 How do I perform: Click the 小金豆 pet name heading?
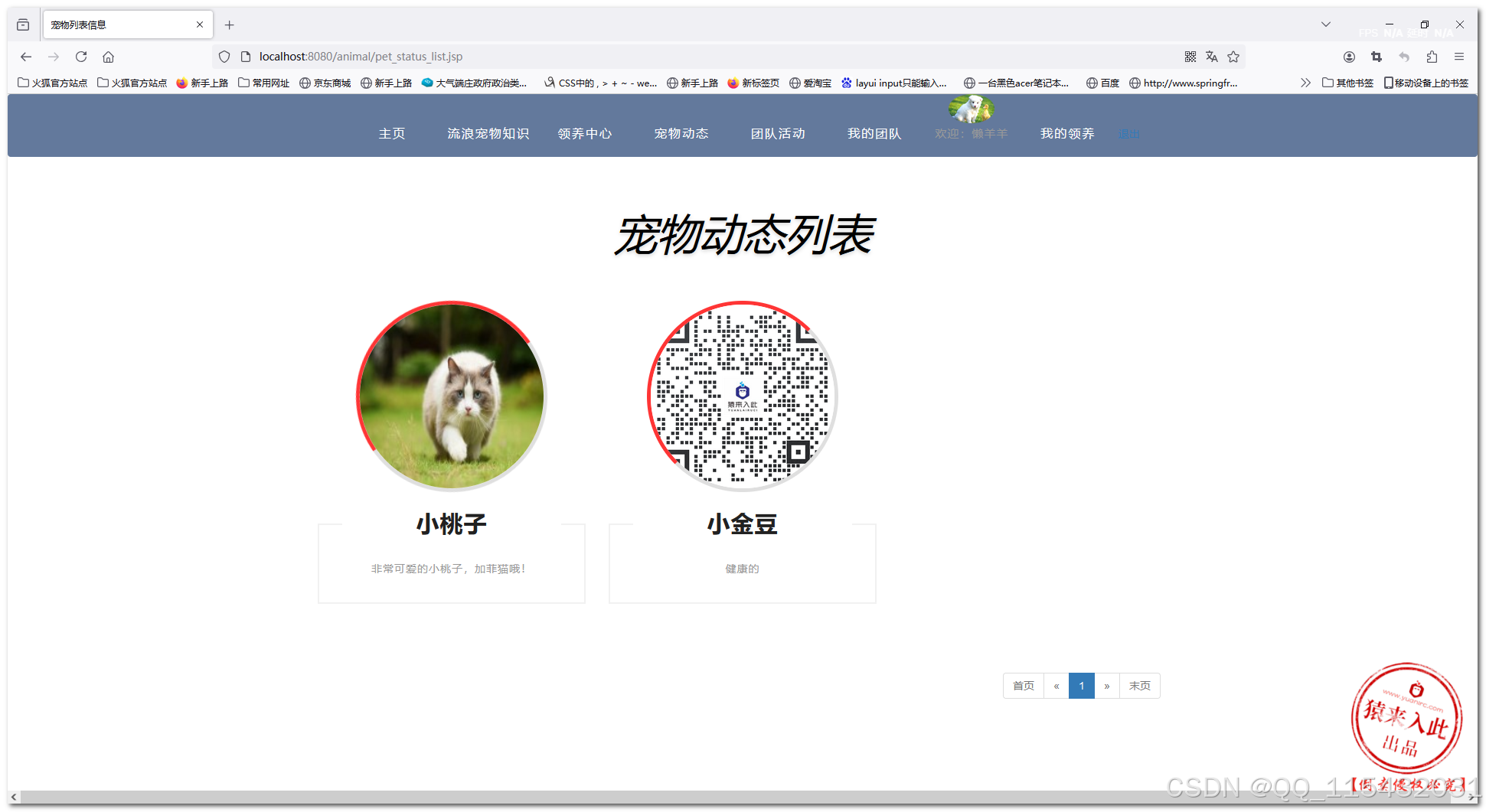[x=743, y=524]
